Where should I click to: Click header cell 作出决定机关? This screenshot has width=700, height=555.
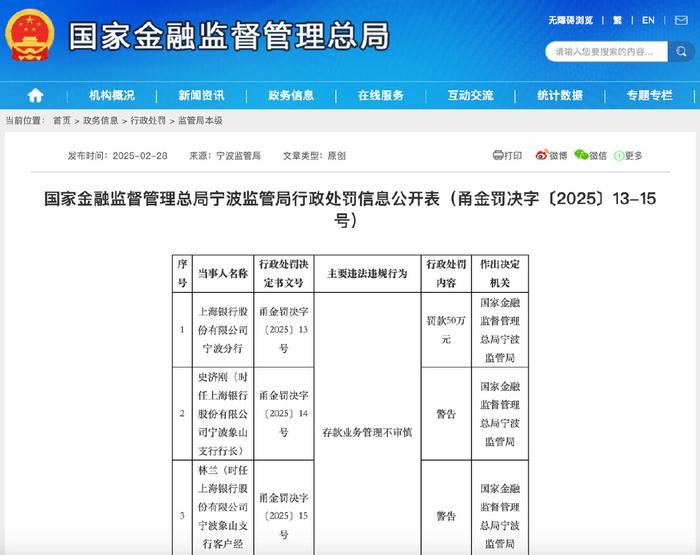coord(500,273)
